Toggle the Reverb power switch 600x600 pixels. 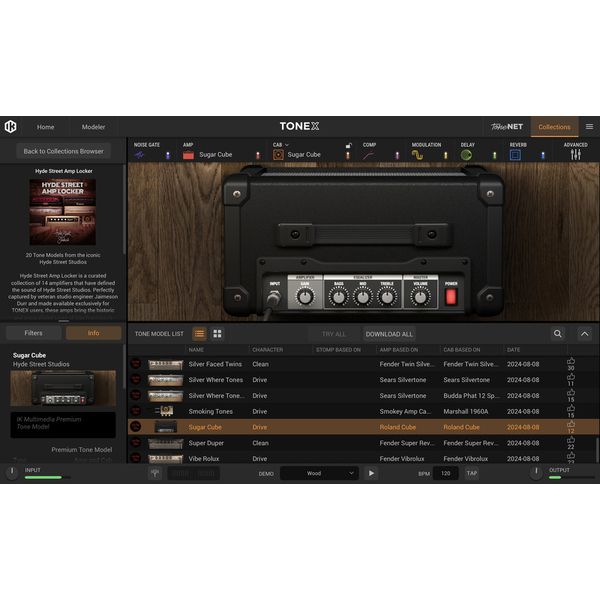[543, 155]
